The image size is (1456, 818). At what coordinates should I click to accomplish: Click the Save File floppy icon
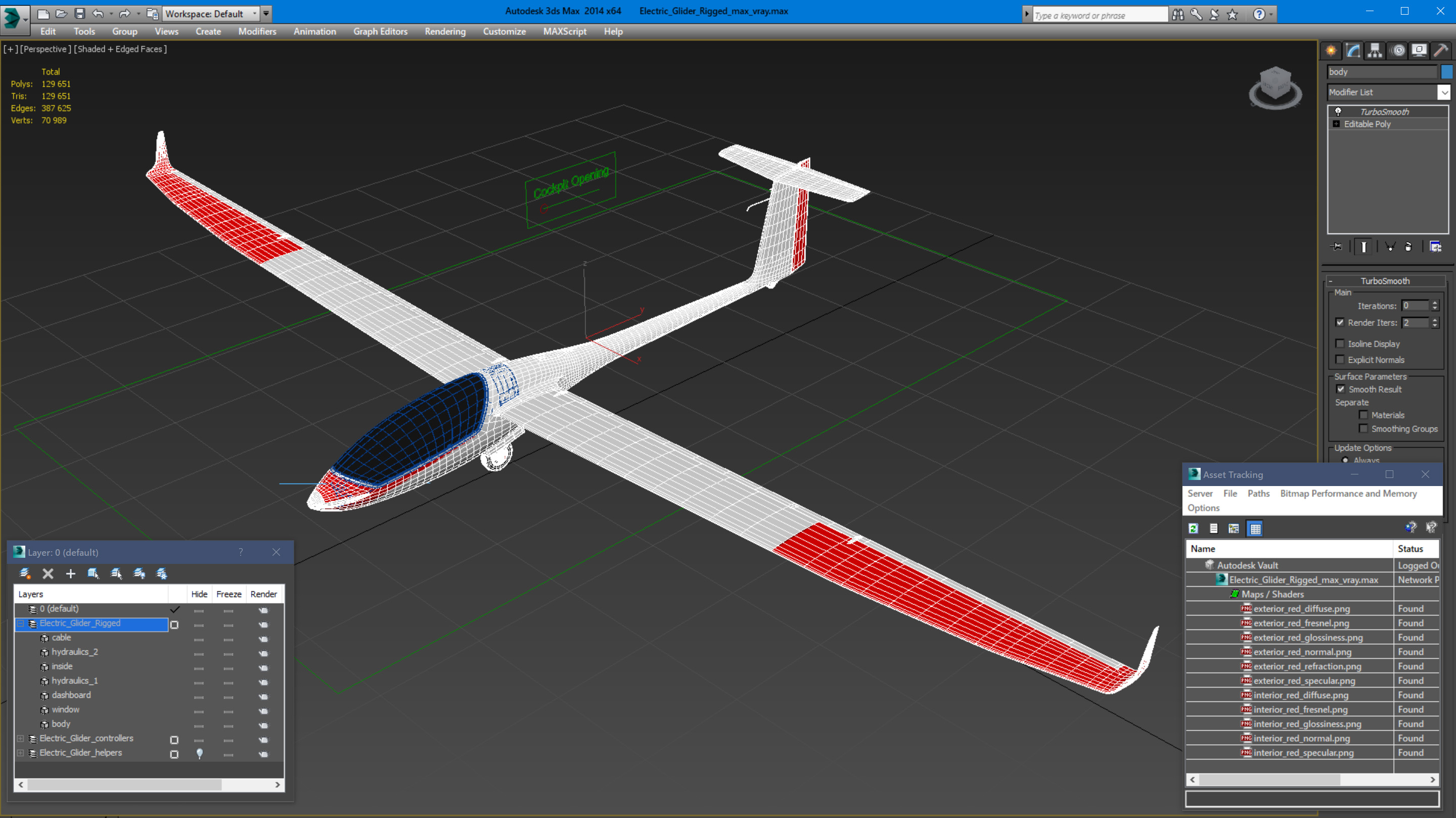coord(80,14)
